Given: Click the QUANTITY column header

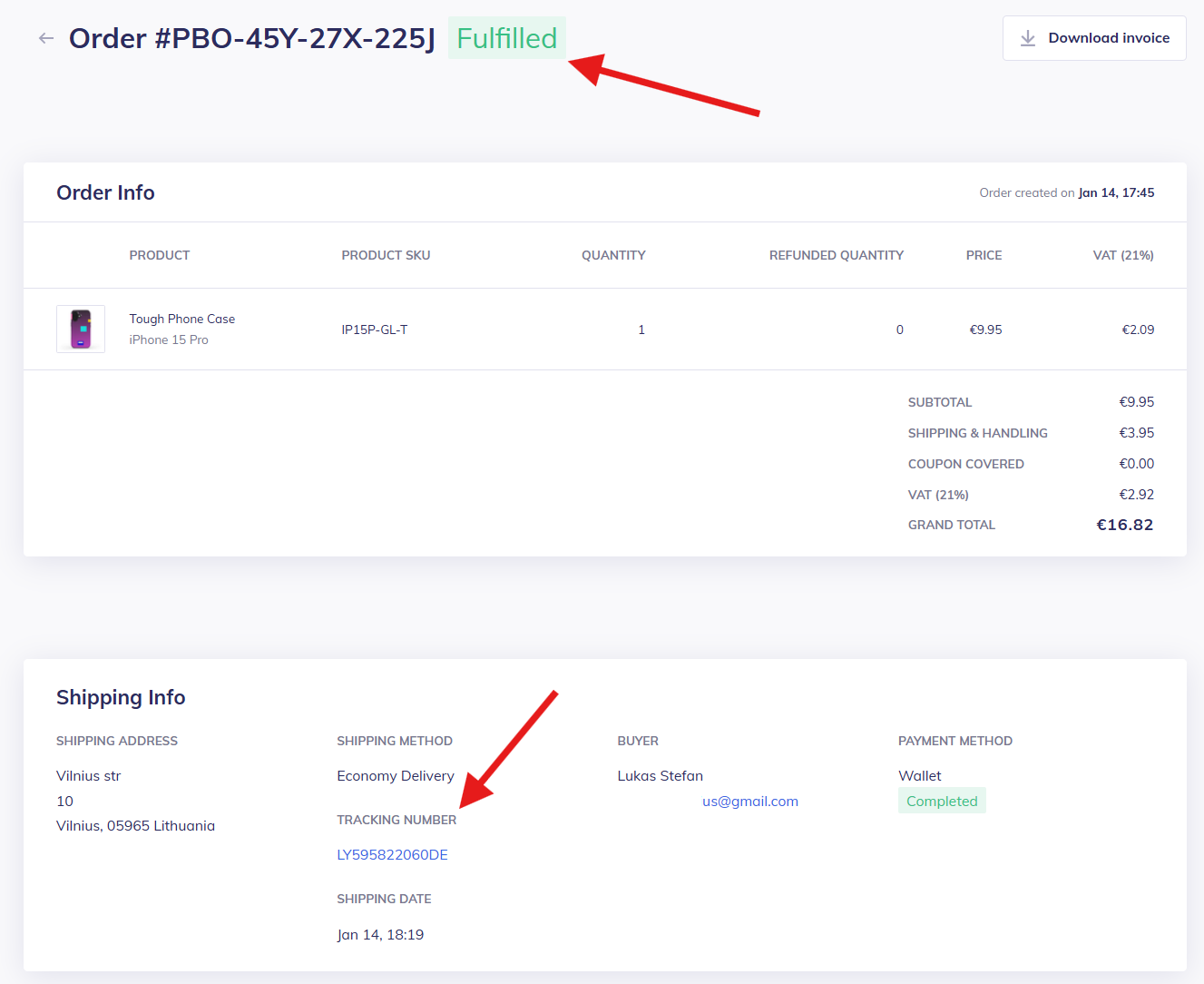Looking at the screenshot, I should pos(613,255).
